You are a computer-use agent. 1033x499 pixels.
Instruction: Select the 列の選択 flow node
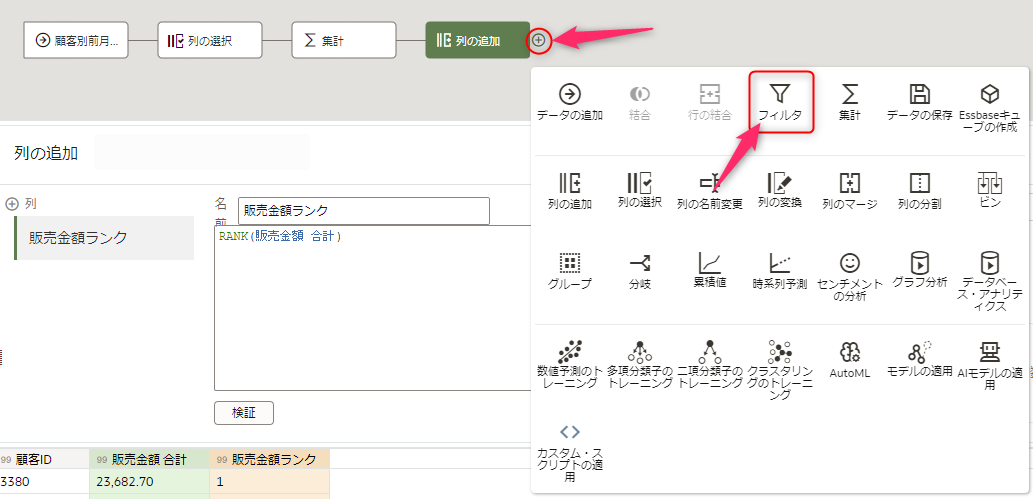pyautogui.click(x=210, y=41)
